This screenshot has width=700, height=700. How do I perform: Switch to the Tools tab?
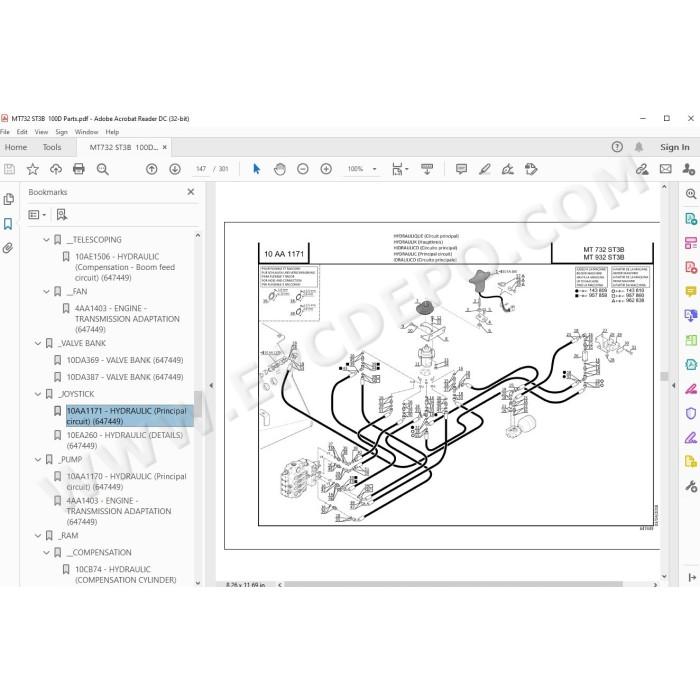coord(52,147)
